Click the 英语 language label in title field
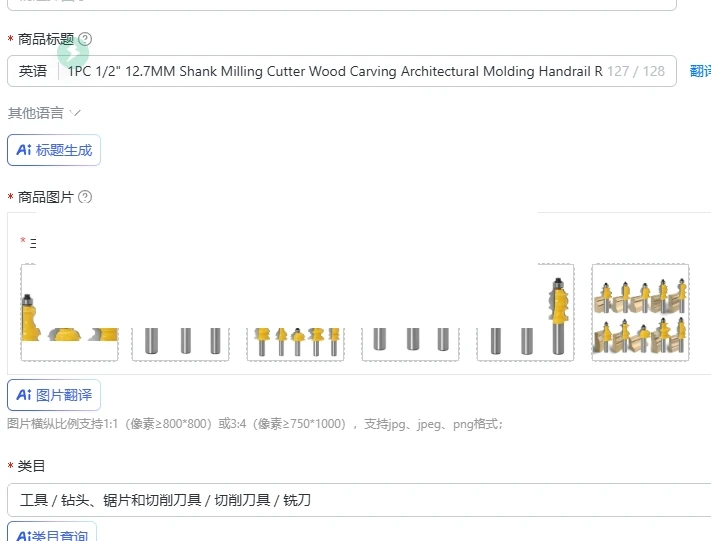Viewport: 711px width, 541px height. coord(33,71)
